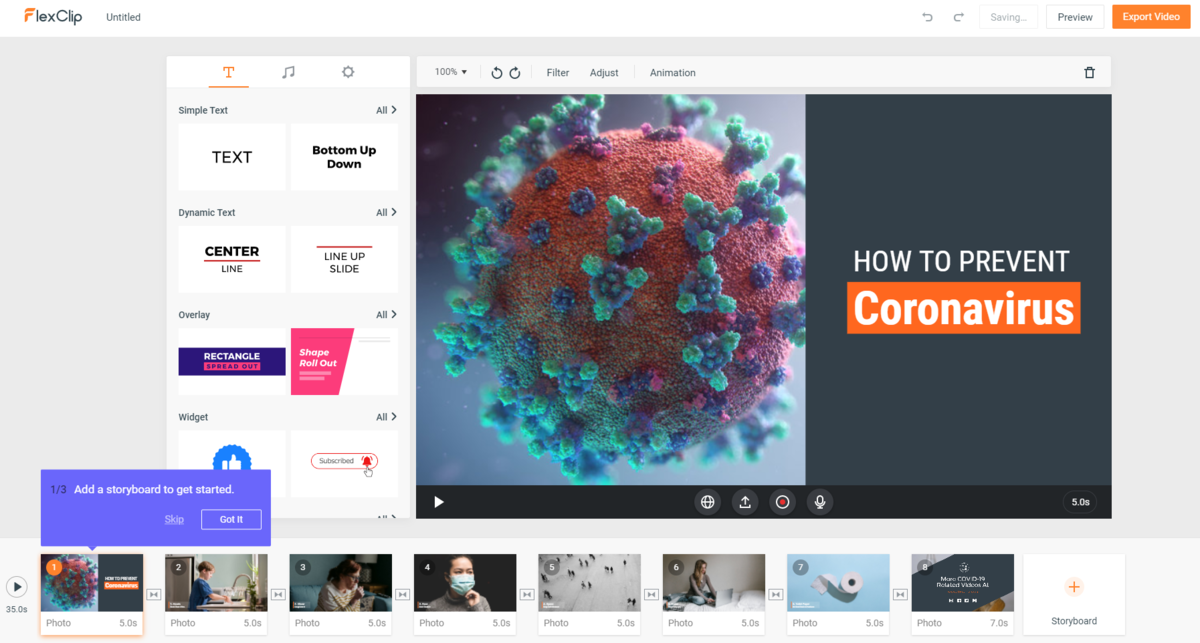Open the Music tab
Image resolution: width=1200 pixels, height=643 pixels.
(x=288, y=72)
